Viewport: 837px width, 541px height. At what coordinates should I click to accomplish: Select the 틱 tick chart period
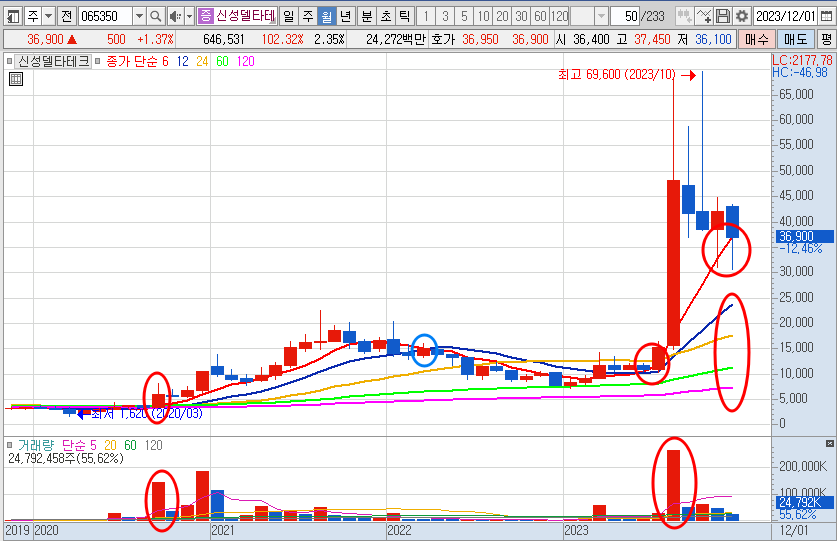click(x=405, y=17)
